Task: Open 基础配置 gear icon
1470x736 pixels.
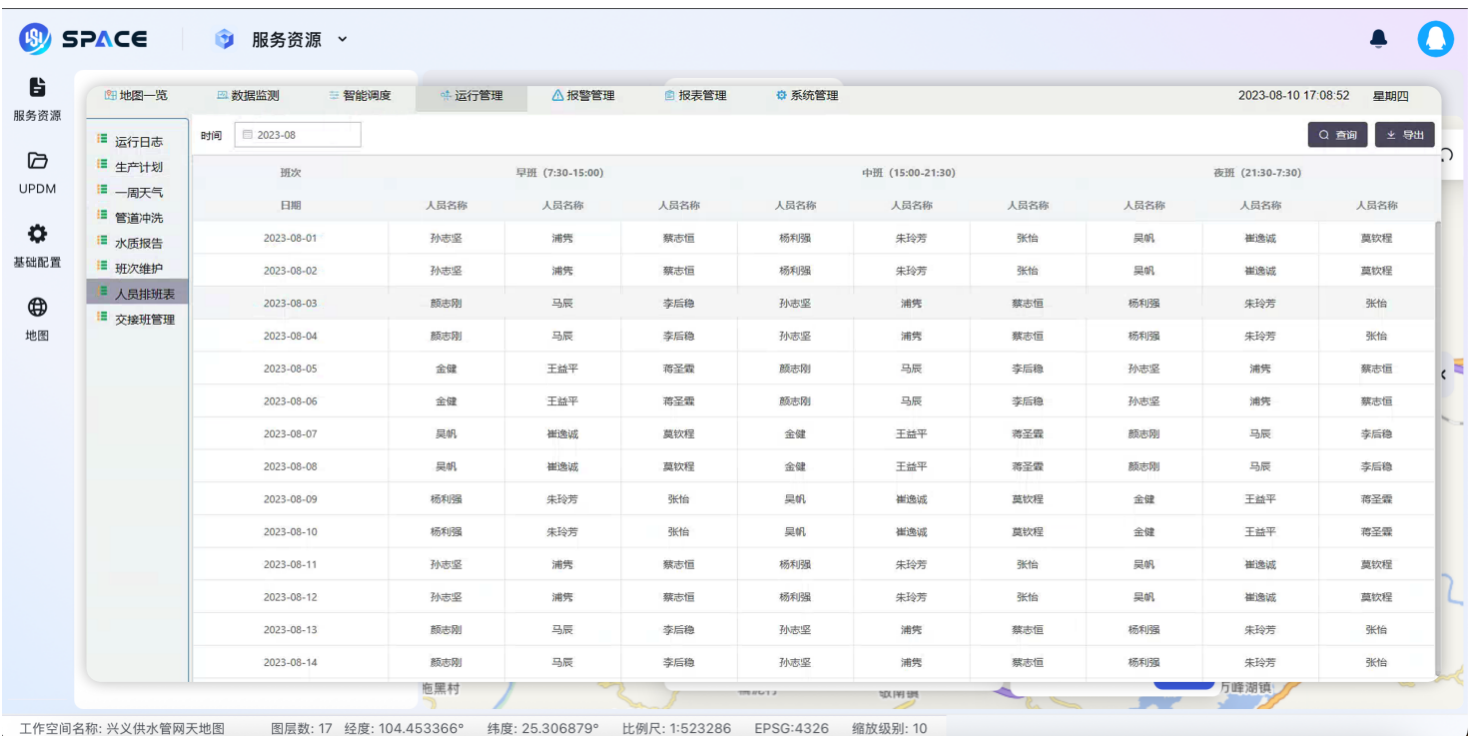Action: click(x=37, y=234)
